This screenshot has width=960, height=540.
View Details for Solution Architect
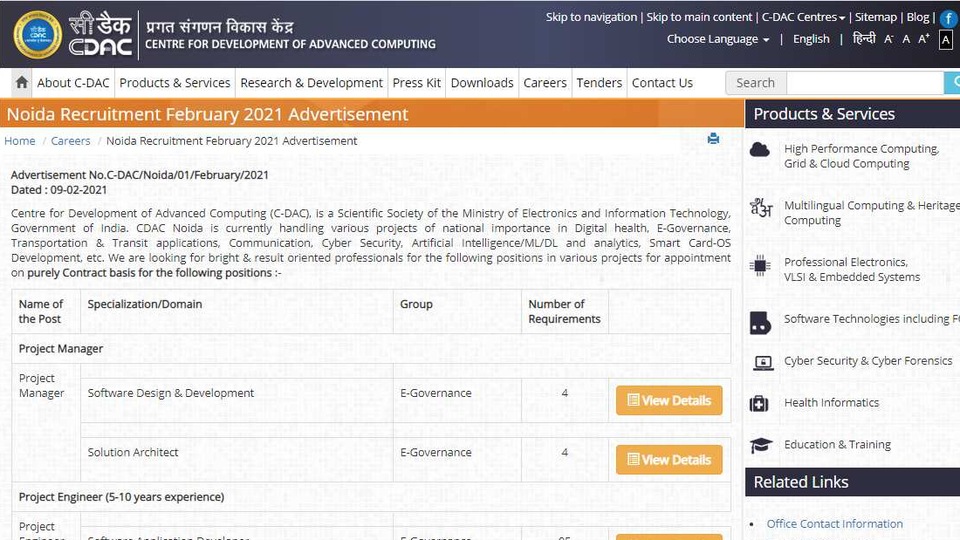tap(669, 460)
